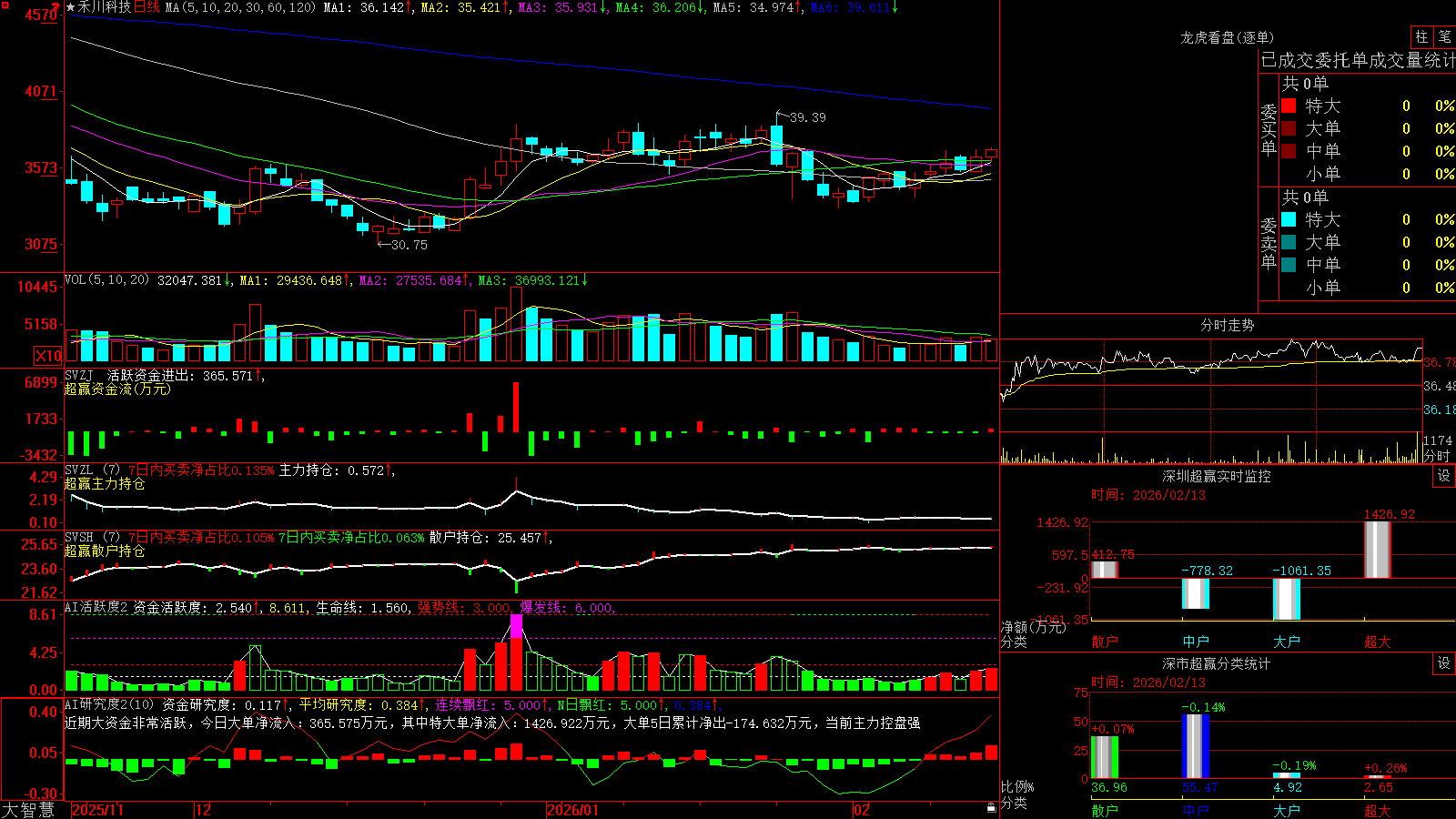This screenshot has width=1456, height=819.
Task: Click the 超大 bar showing 1426.92
Action: click(x=1378, y=550)
